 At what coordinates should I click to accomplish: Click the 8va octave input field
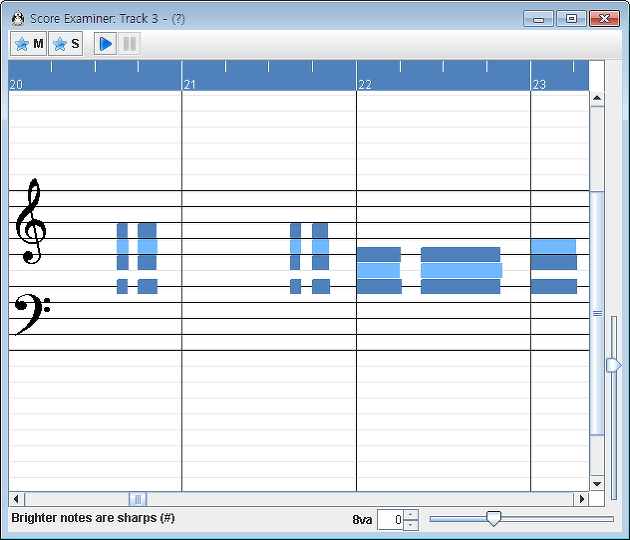tap(390, 520)
